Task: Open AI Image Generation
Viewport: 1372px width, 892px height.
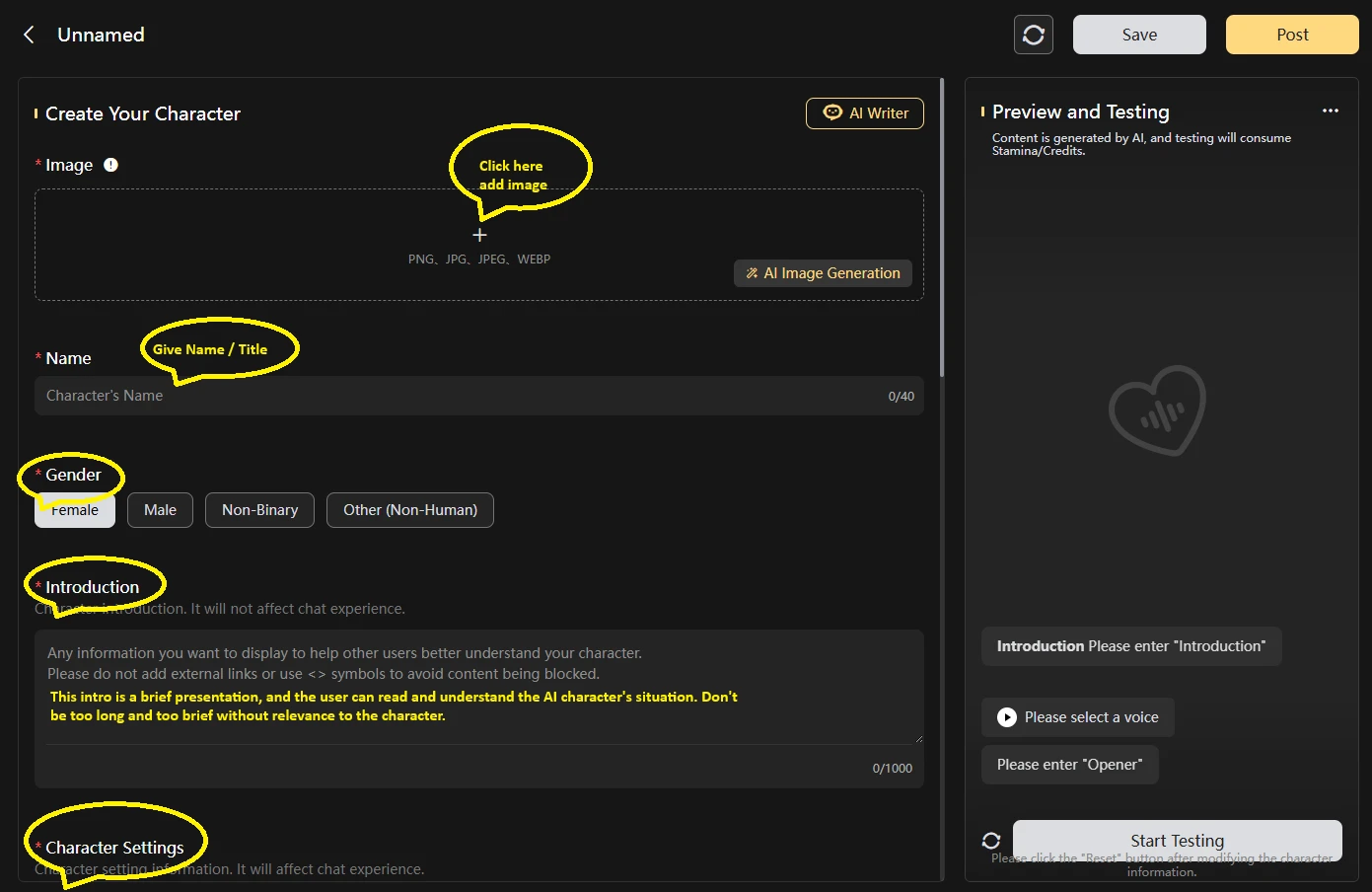Action: (823, 273)
